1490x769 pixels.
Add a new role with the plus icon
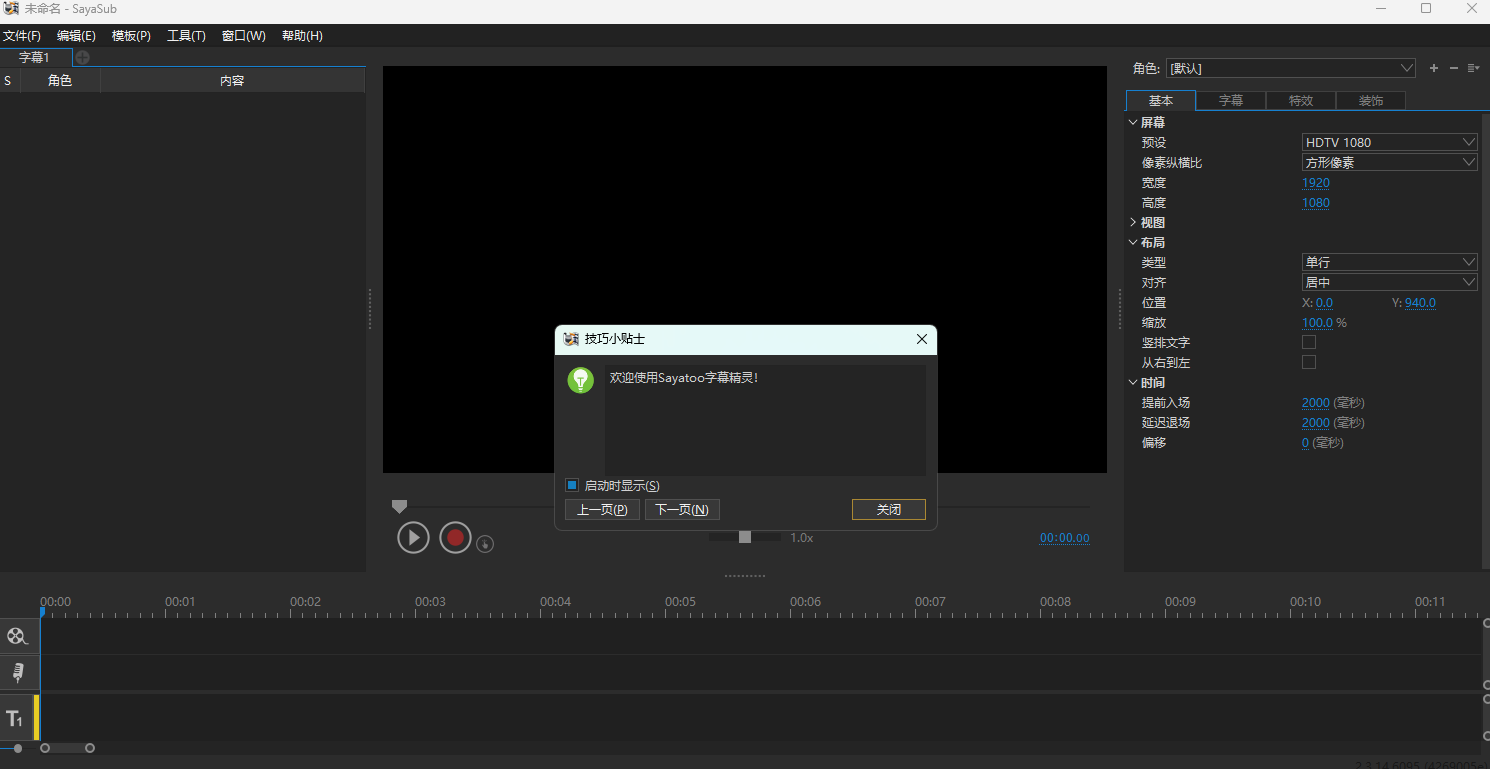tap(1433, 68)
